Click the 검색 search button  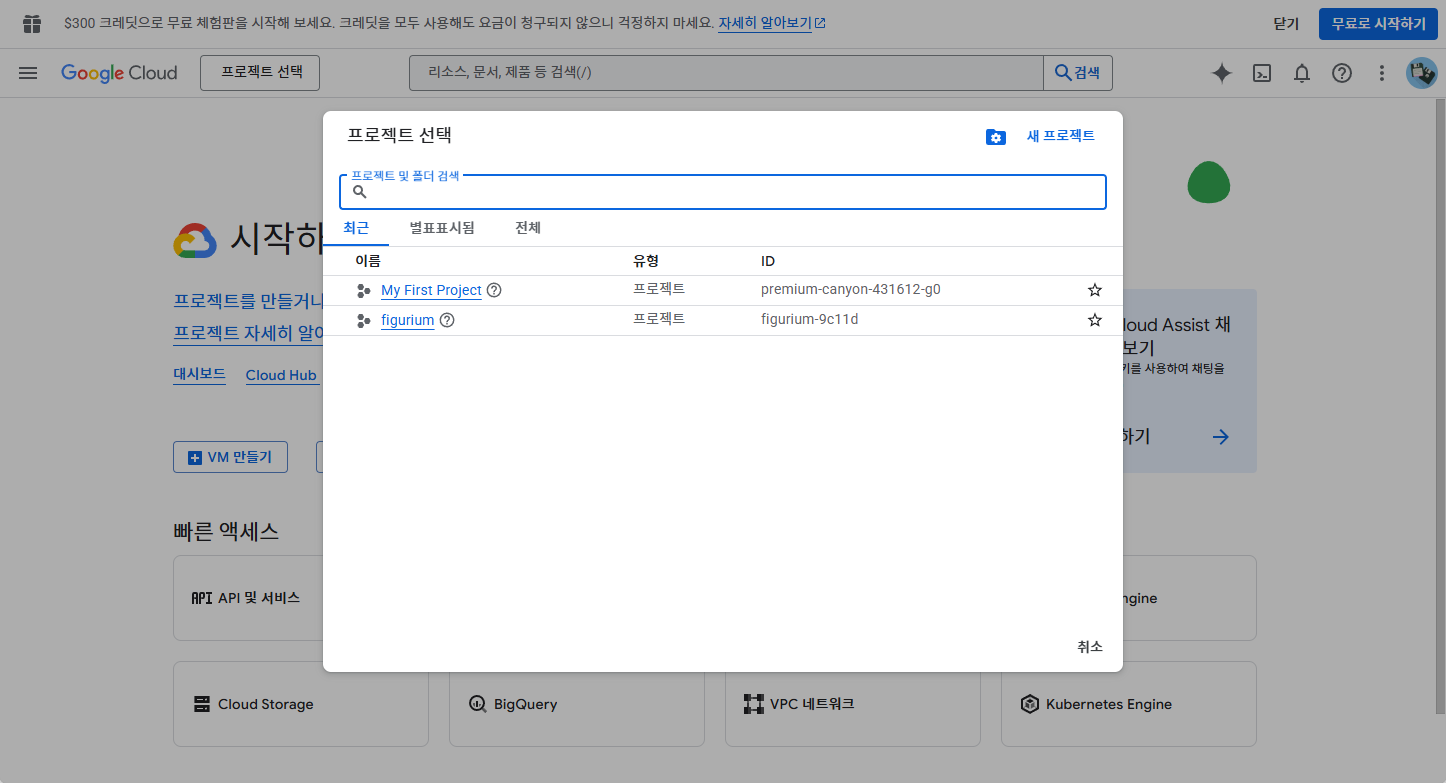[x=1078, y=73]
